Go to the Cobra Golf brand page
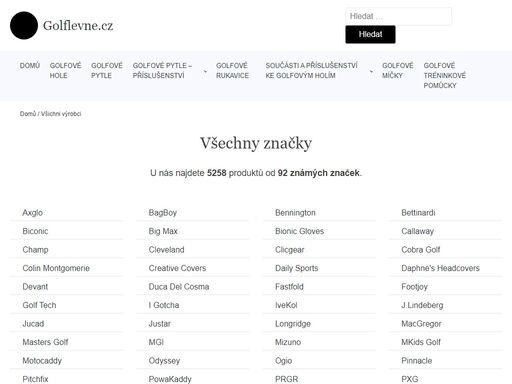512x384 pixels. (421, 250)
